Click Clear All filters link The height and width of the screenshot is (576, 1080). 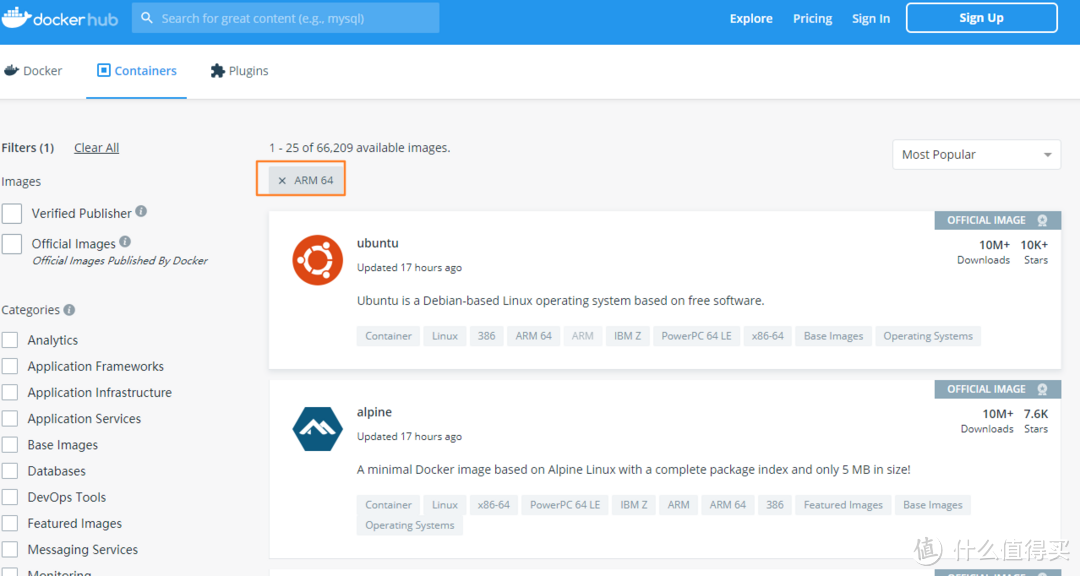96,147
